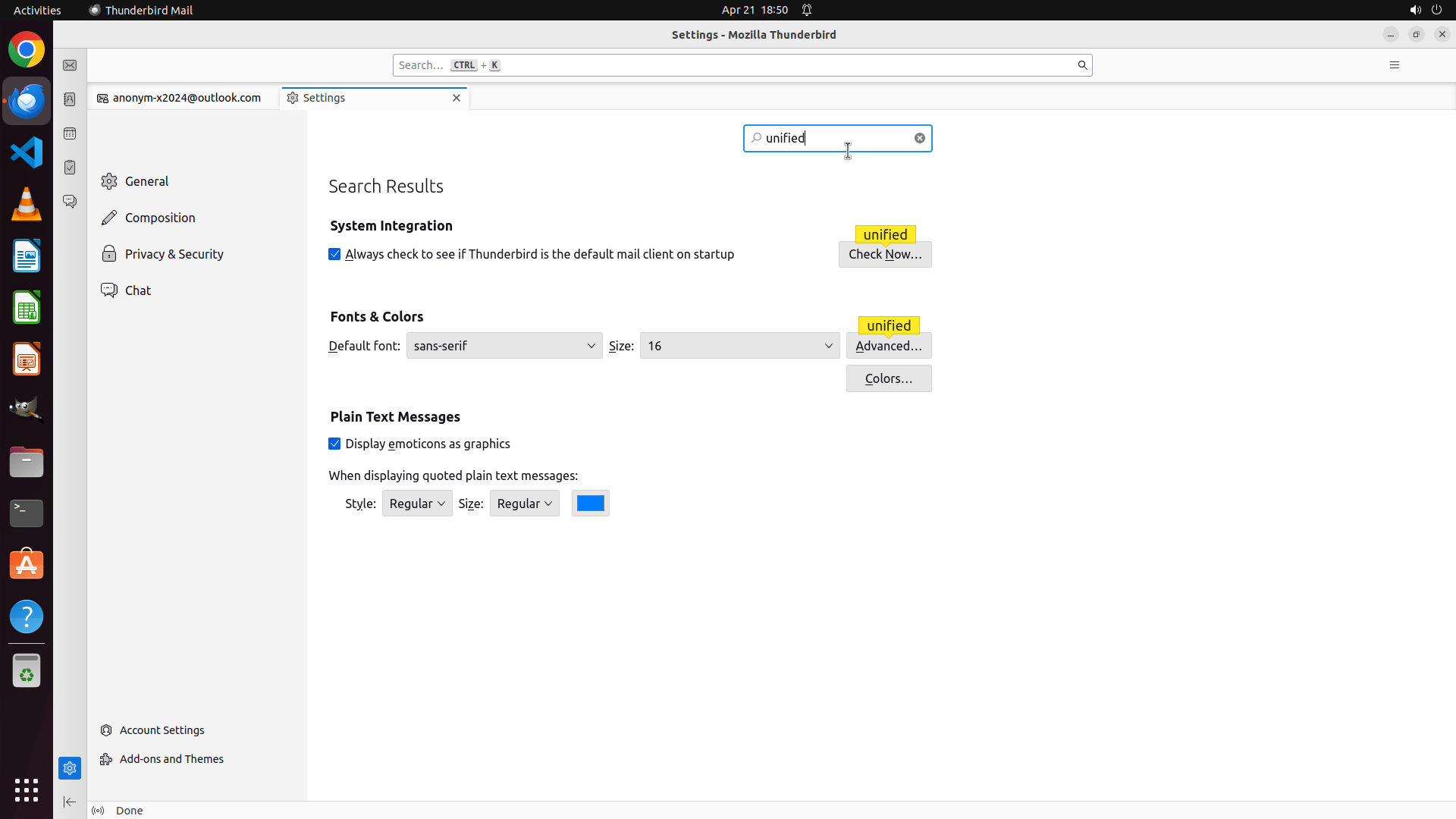Image resolution: width=1456 pixels, height=819 pixels.
Task: Clear the settings search field text
Action: pyautogui.click(x=919, y=138)
